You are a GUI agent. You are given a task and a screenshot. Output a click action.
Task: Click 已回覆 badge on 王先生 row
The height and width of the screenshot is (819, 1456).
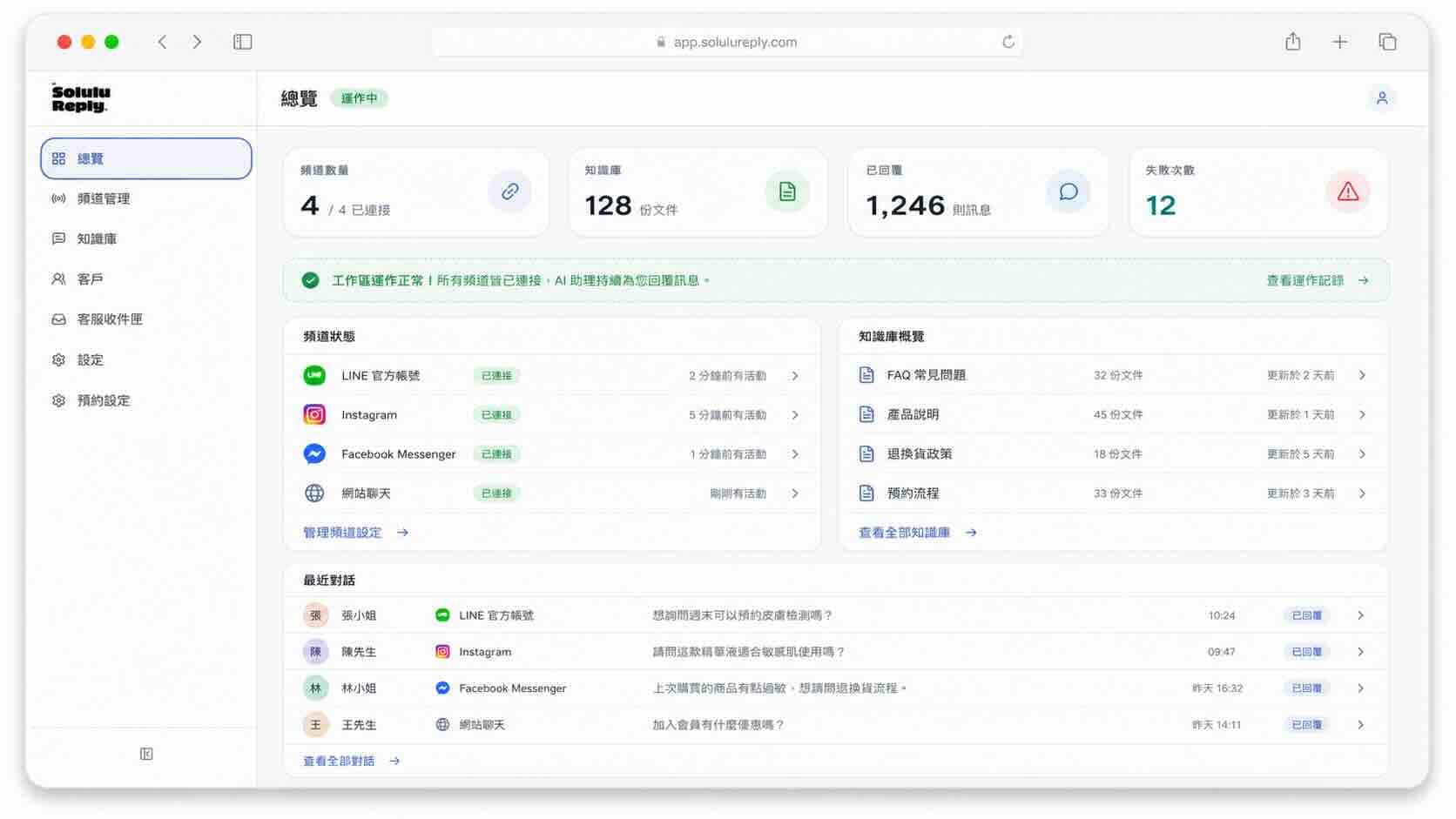[1306, 725]
